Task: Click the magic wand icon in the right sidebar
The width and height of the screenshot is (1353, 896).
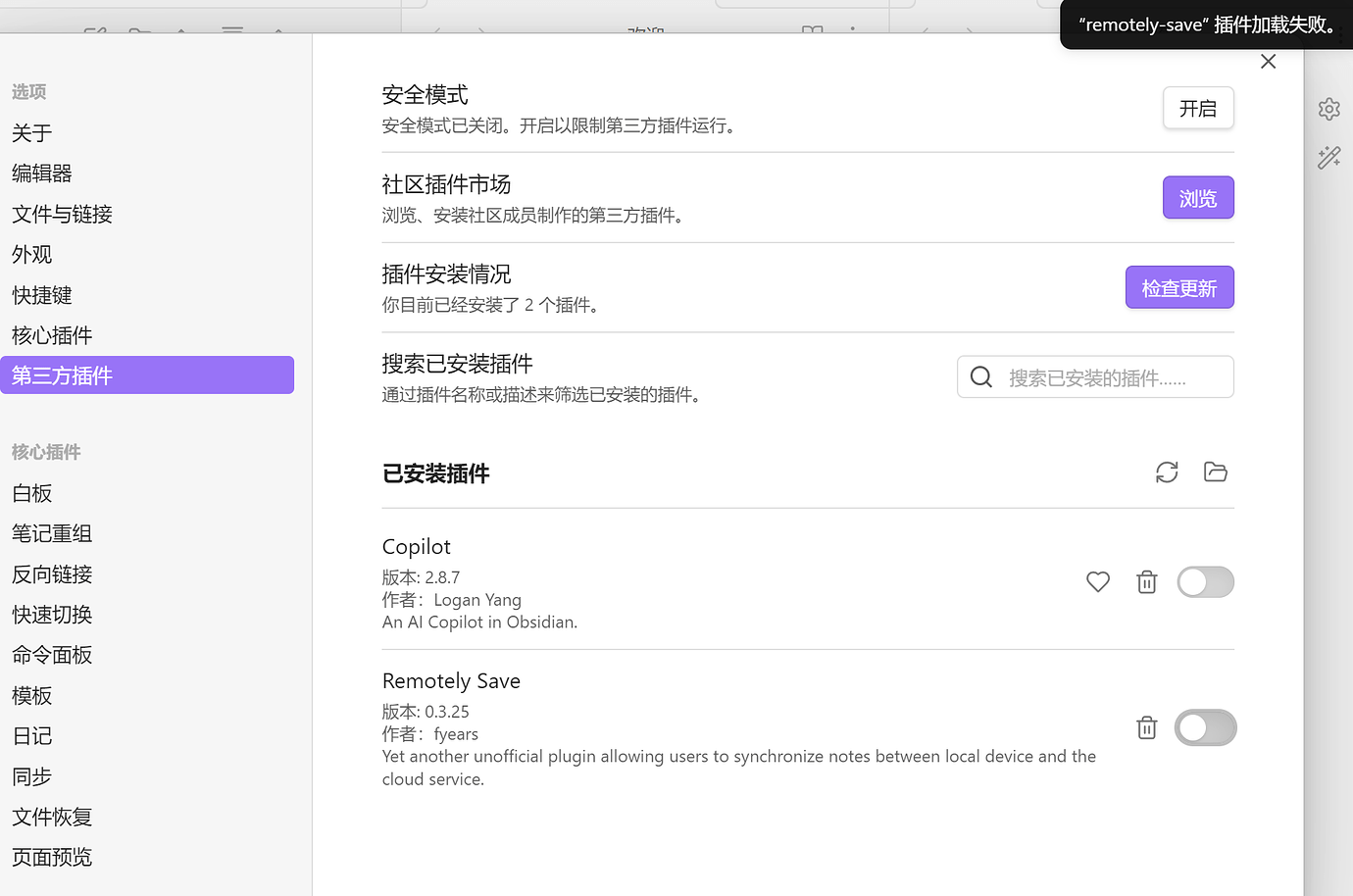Action: coord(1328,157)
